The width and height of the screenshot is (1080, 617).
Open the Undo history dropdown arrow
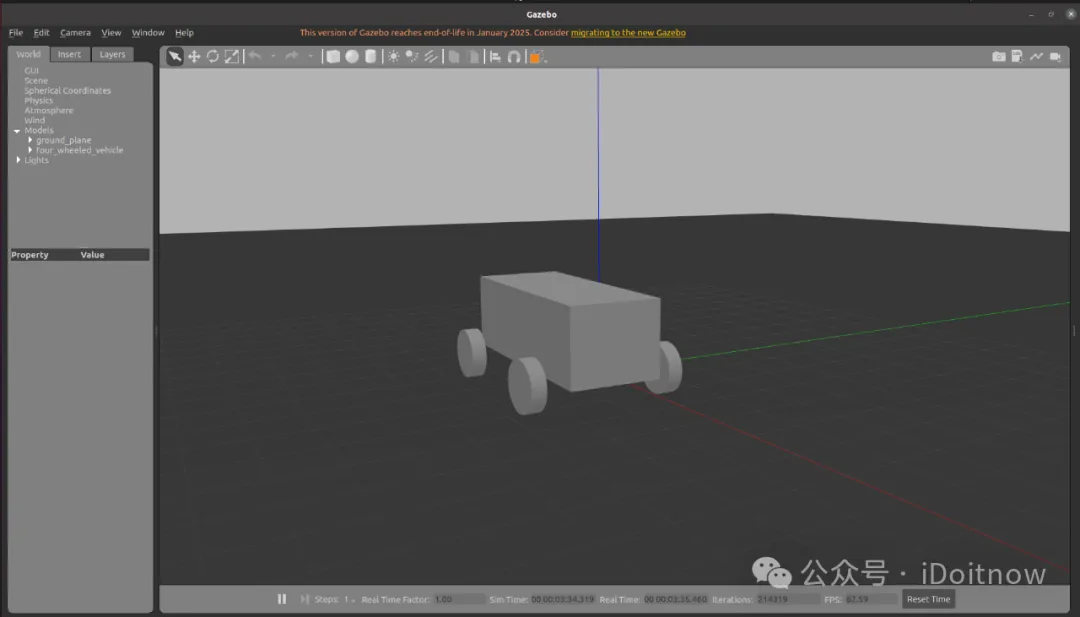(273, 56)
